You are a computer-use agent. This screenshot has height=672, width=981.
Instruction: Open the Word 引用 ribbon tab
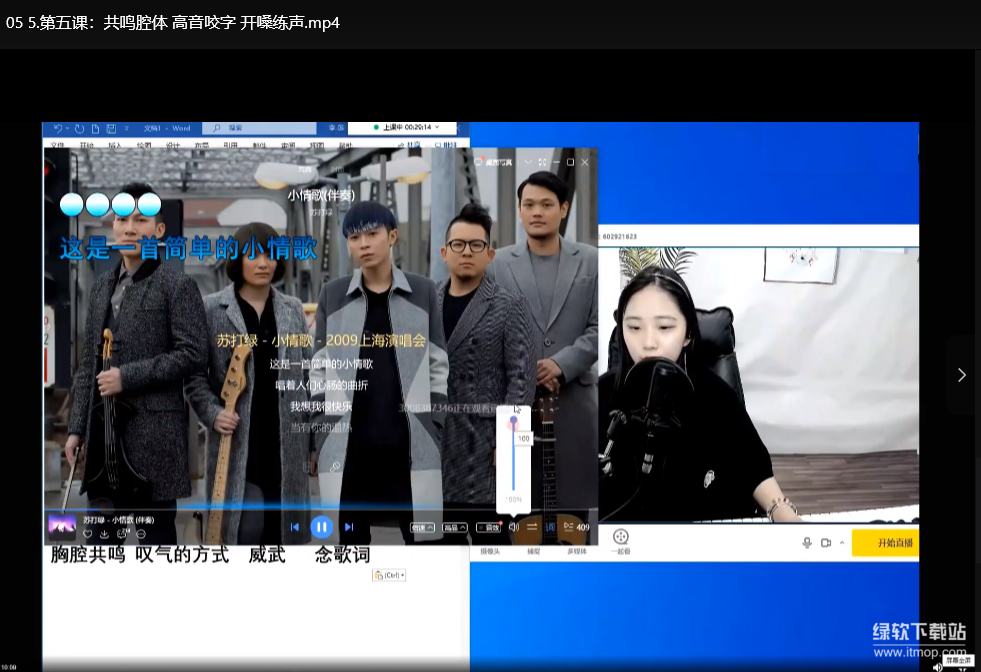[230, 145]
